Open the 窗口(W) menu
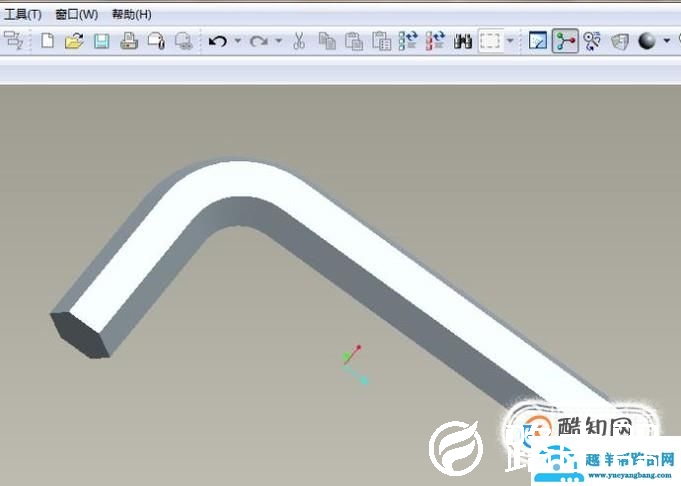 tap(77, 14)
